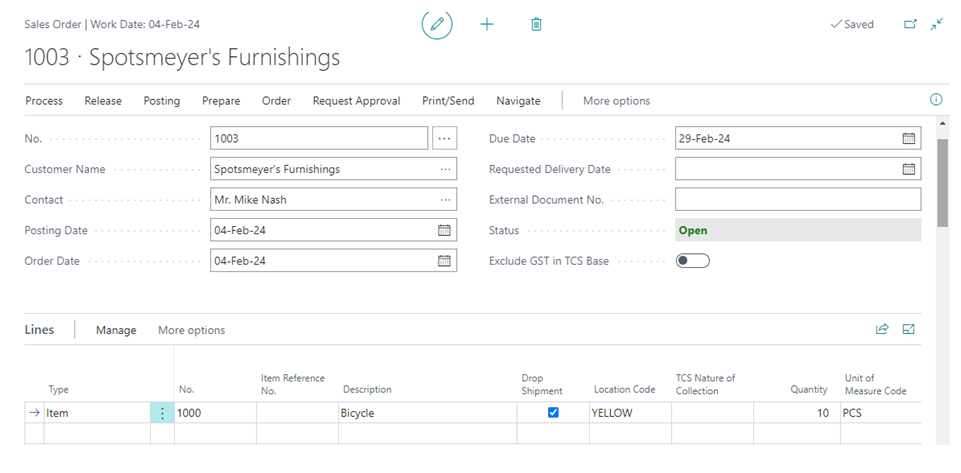This screenshot has width=961, height=473.
Task: Open calendar for Posting Date
Action: 444,230
